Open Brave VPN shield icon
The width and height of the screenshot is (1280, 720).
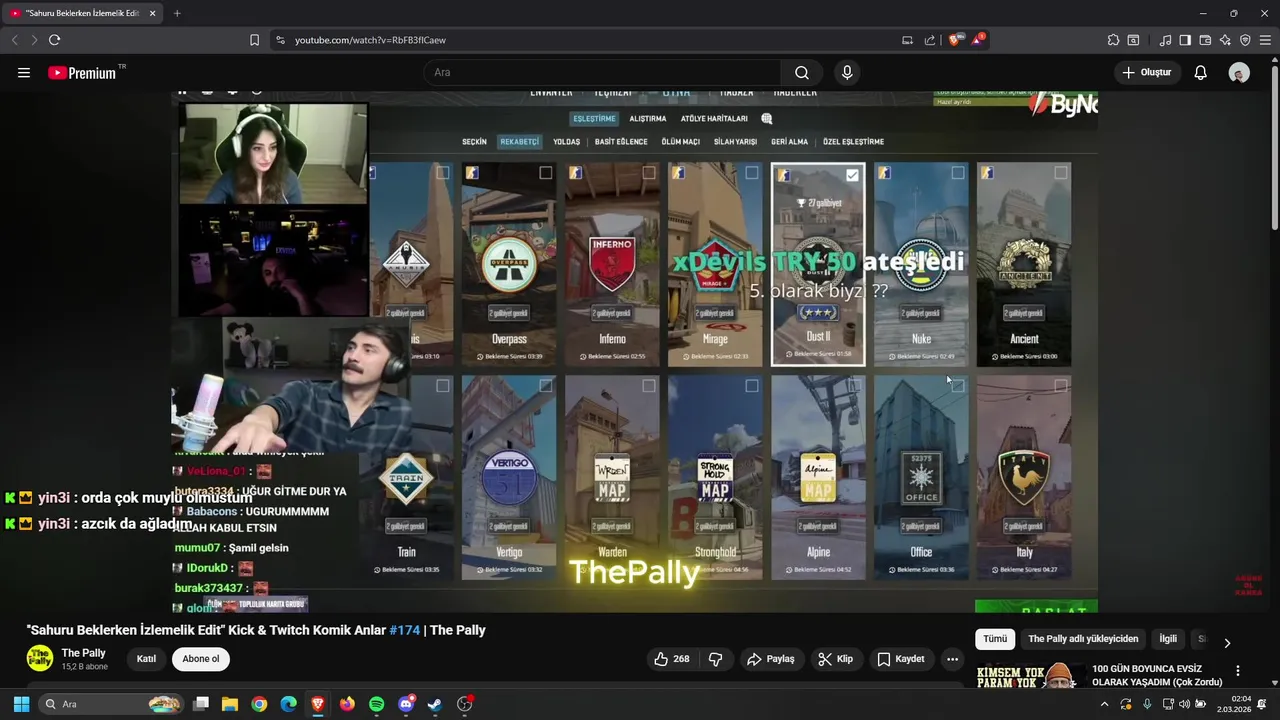pyautogui.click(x=1245, y=40)
